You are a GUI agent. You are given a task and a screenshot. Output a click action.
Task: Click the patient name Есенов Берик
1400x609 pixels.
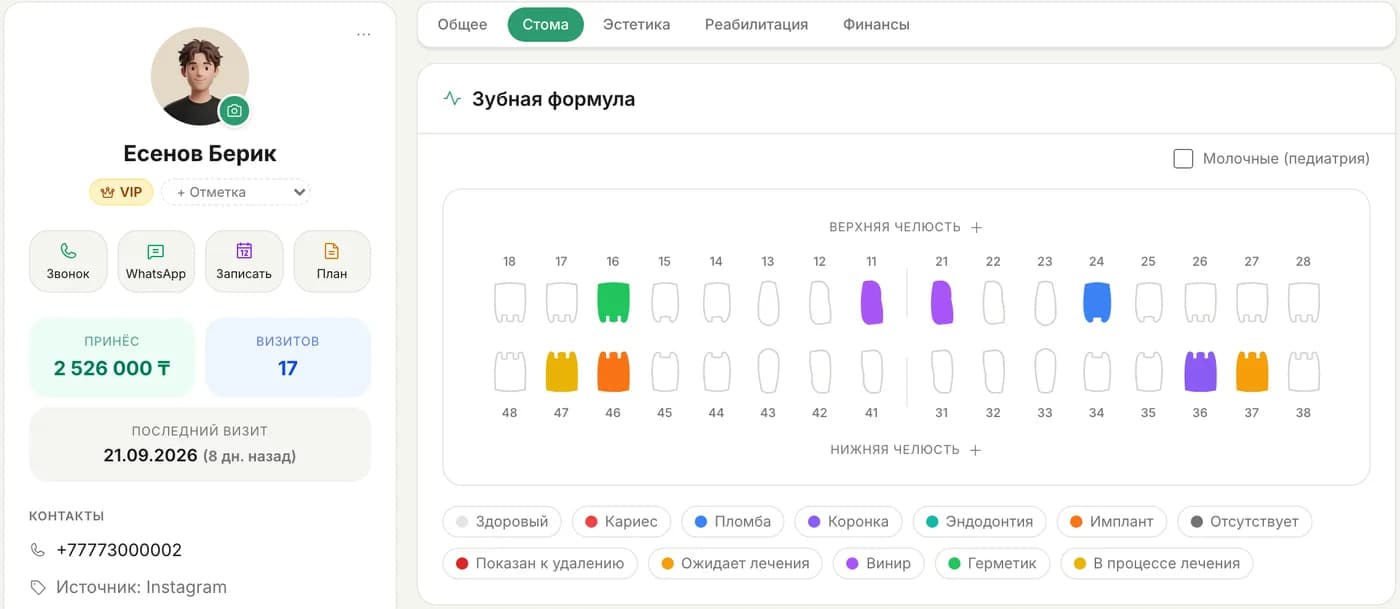[200, 153]
